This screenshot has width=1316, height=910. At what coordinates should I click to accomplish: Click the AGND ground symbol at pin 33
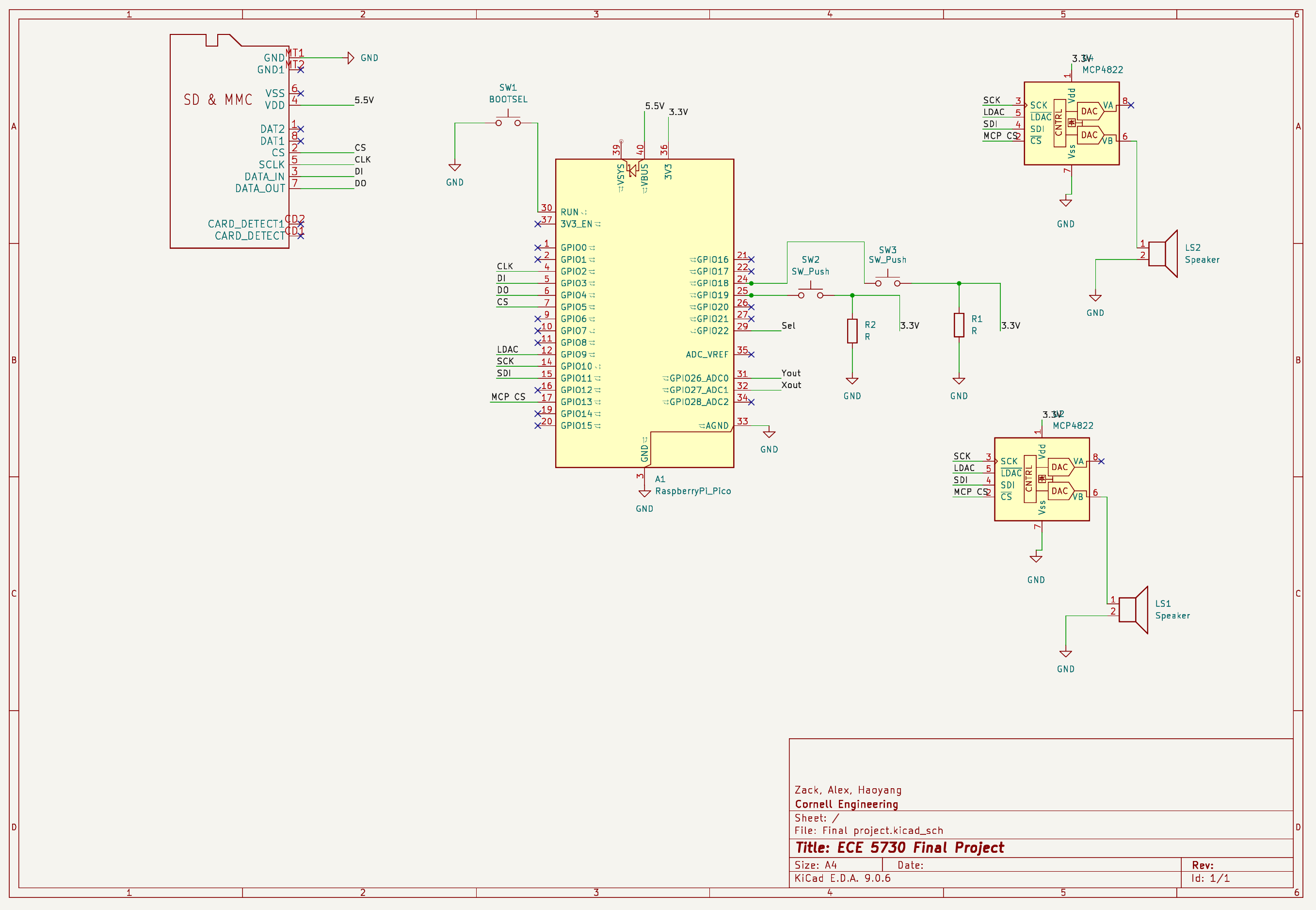(x=769, y=435)
